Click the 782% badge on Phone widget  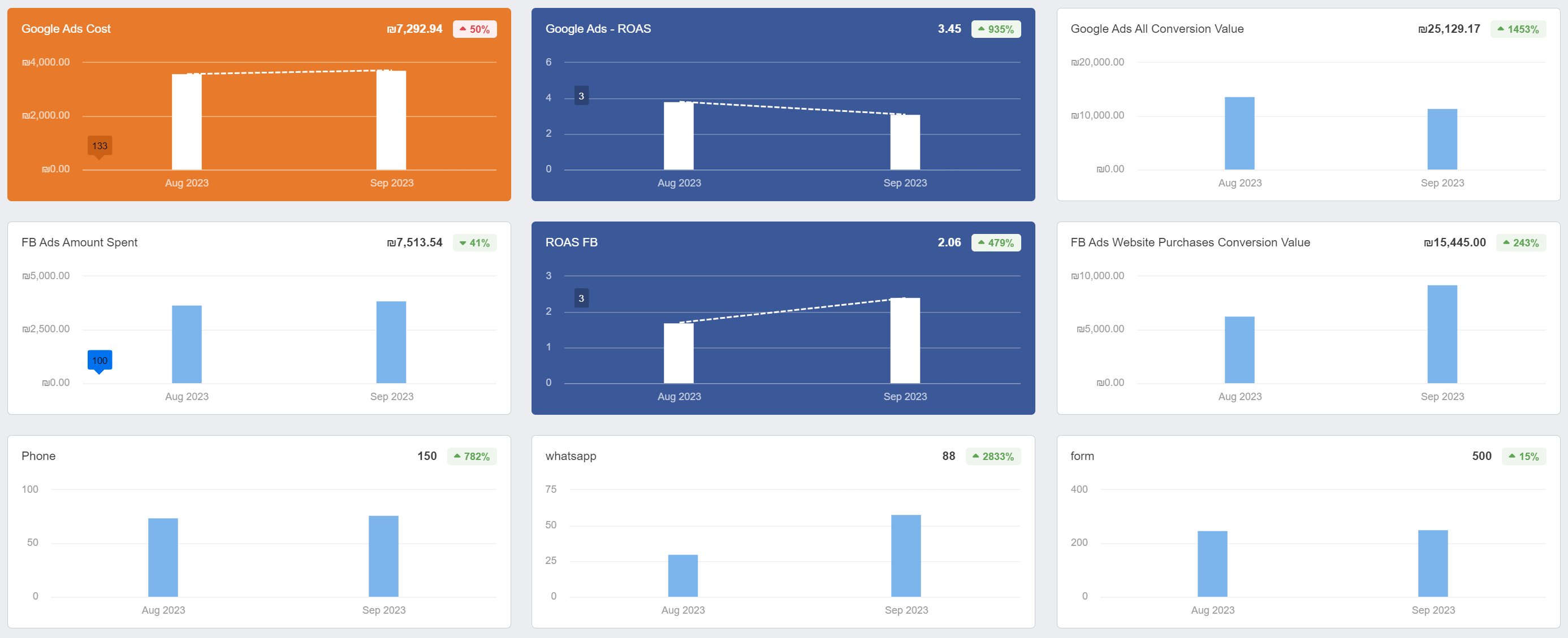(x=472, y=456)
